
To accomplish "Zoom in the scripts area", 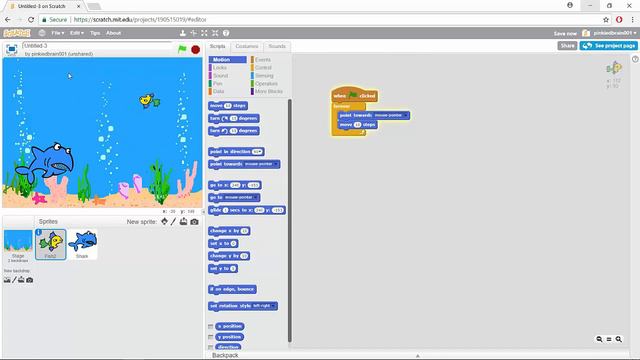I will [x=619, y=339].
